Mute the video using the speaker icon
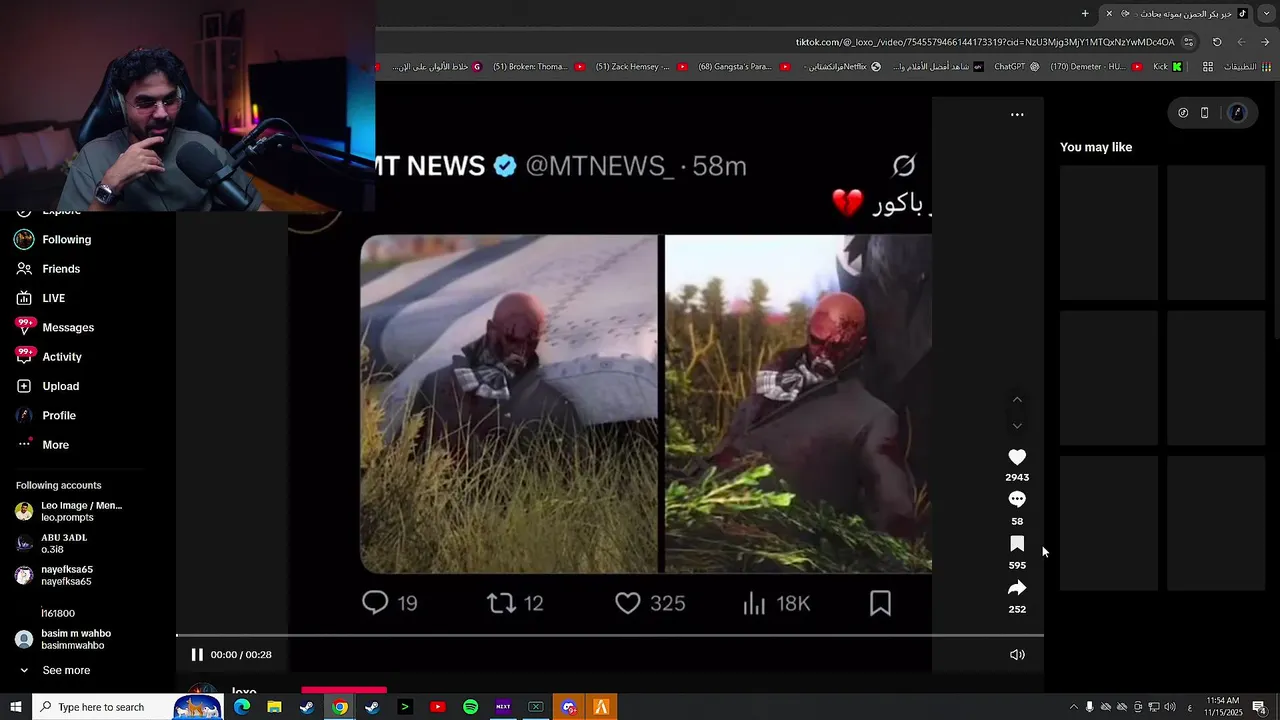 (1017, 655)
